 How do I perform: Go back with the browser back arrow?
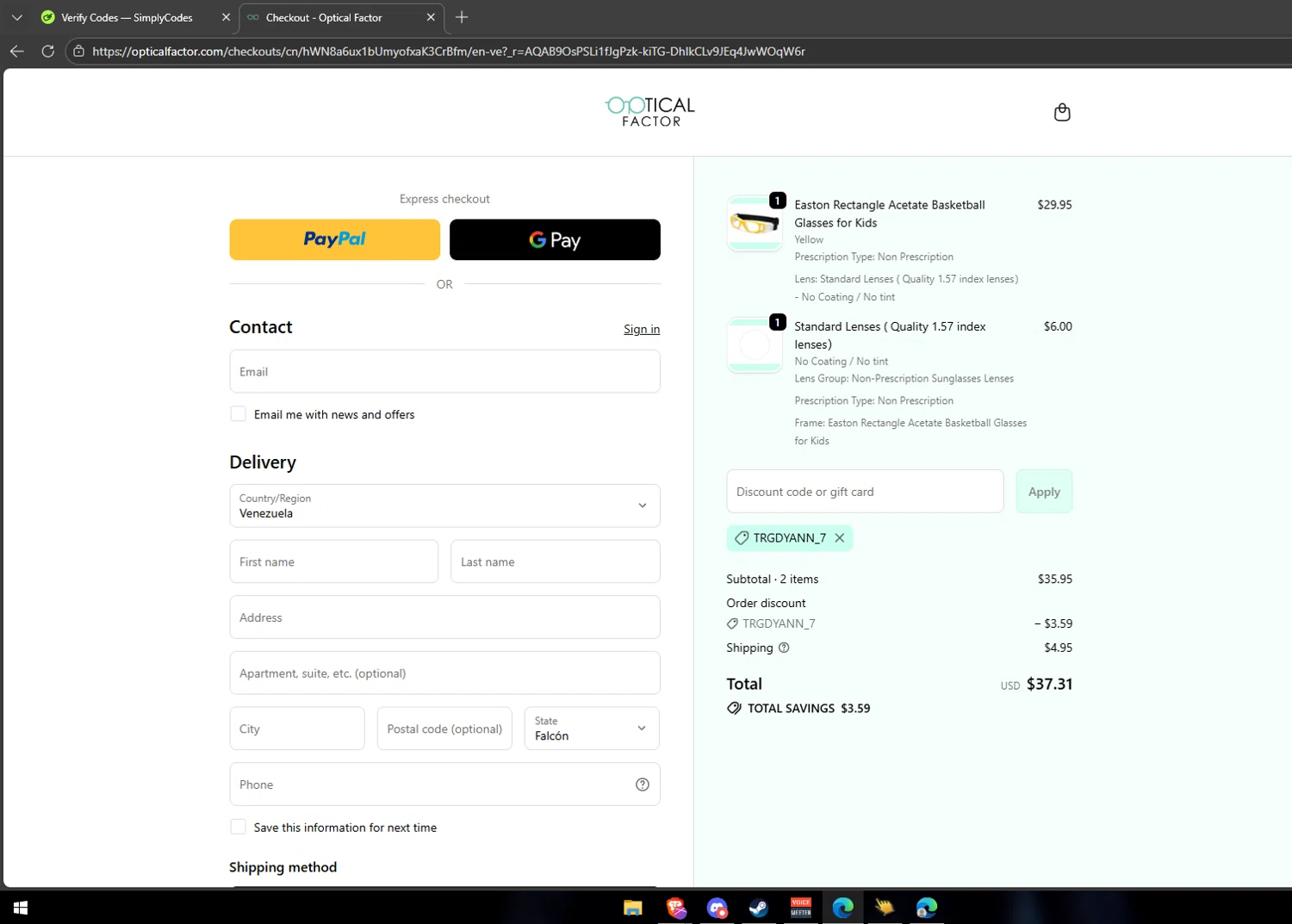(17, 52)
